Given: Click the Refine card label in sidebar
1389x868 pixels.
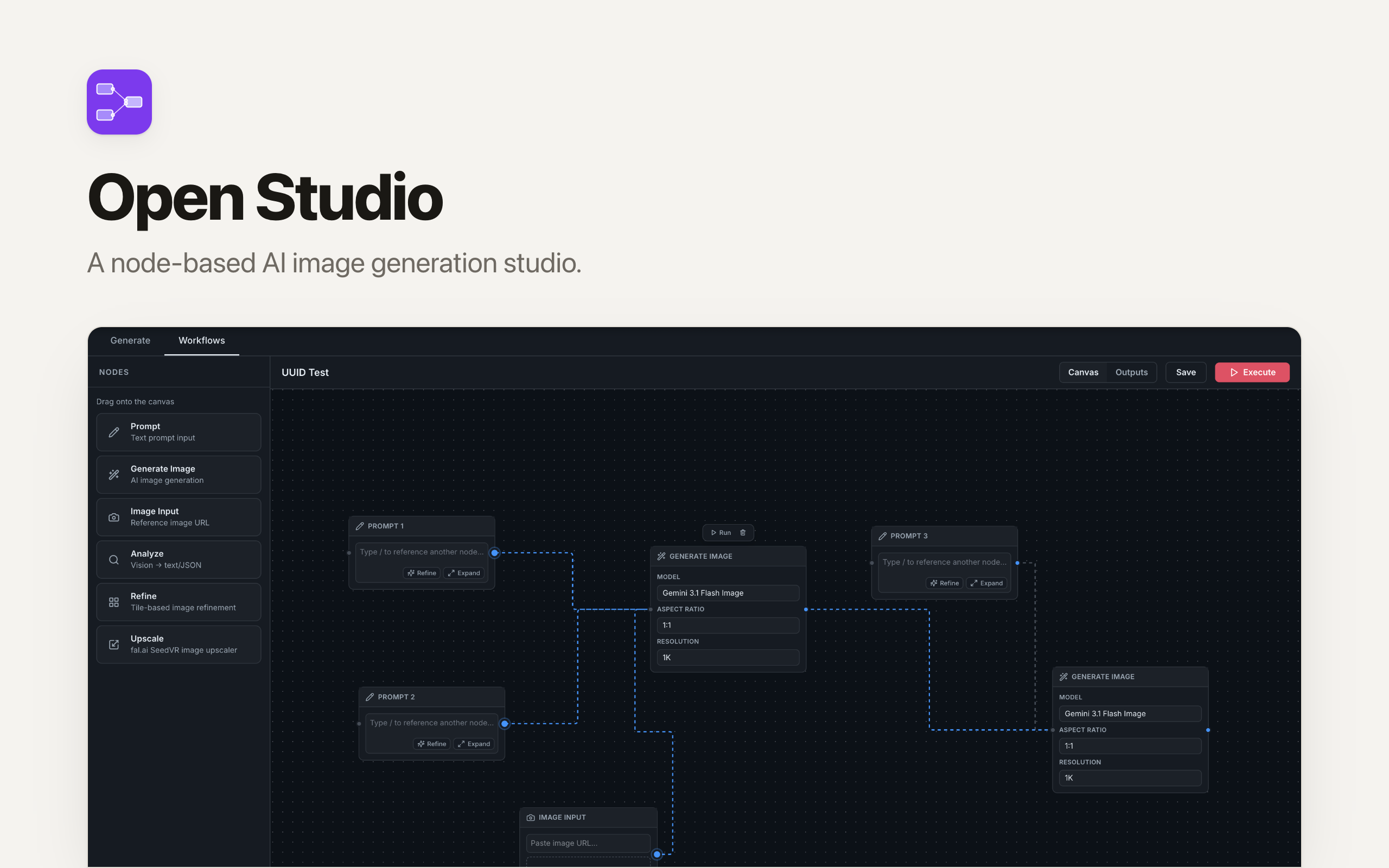Looking at the screenshot, I should 143,596.
